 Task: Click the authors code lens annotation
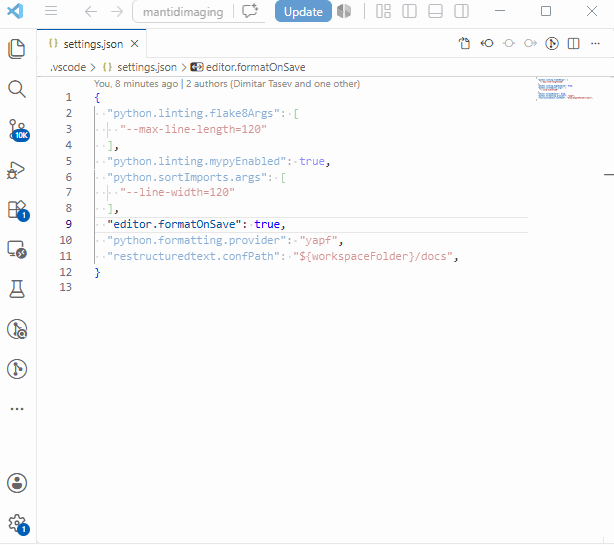pyautogui.click(x=227, y=84)
